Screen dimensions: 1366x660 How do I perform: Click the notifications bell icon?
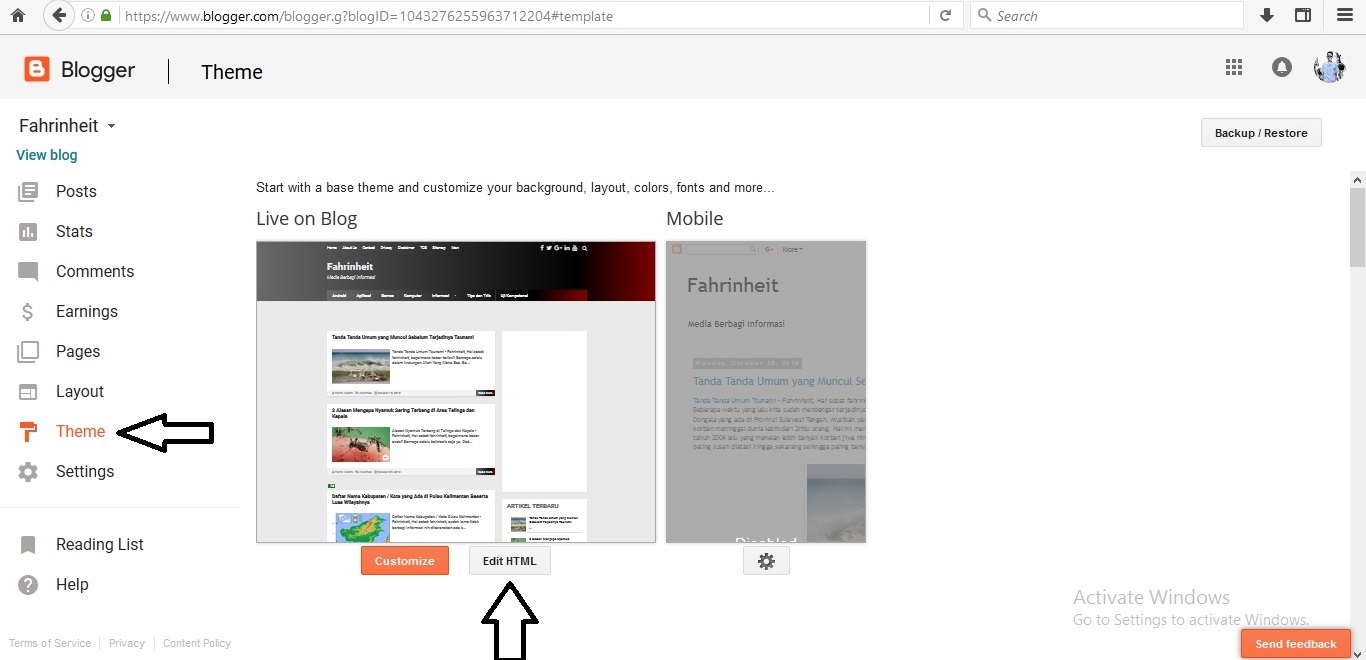pos(1281,67)
